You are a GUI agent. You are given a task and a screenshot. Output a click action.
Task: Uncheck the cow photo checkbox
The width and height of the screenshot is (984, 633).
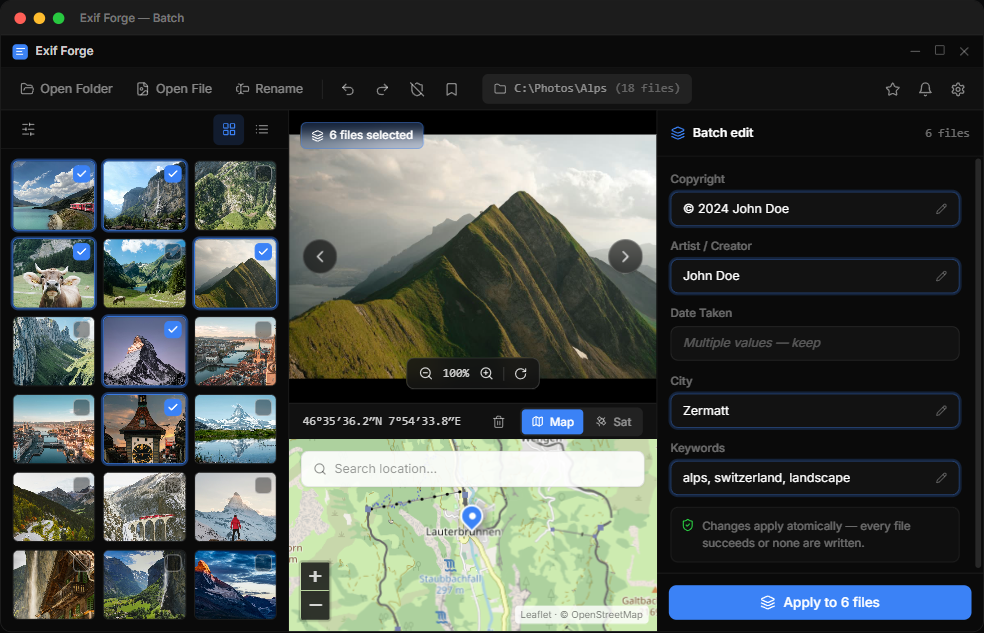coord(82,252)
